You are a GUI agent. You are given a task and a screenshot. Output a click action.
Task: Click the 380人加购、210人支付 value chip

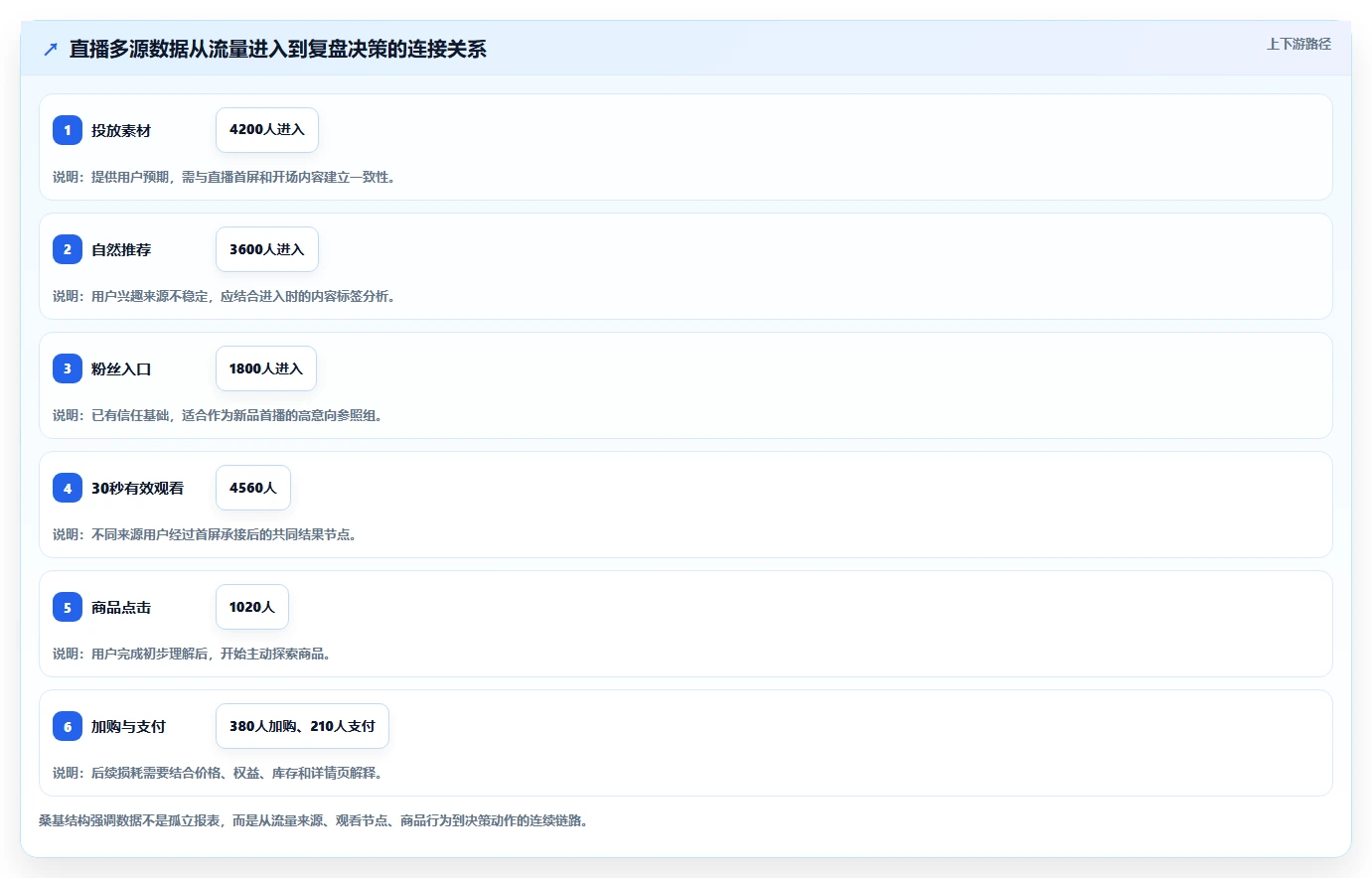point(302,726)
